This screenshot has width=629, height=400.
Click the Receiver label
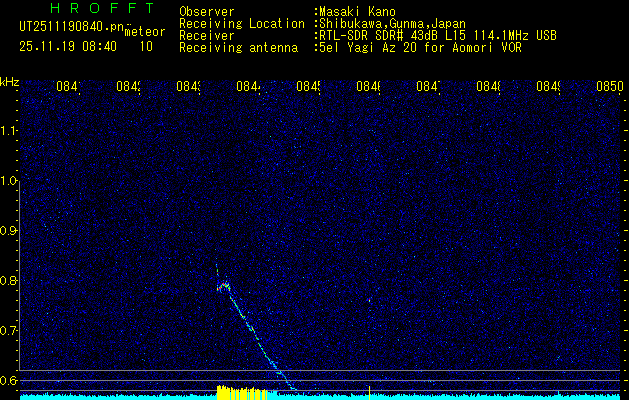207,36
